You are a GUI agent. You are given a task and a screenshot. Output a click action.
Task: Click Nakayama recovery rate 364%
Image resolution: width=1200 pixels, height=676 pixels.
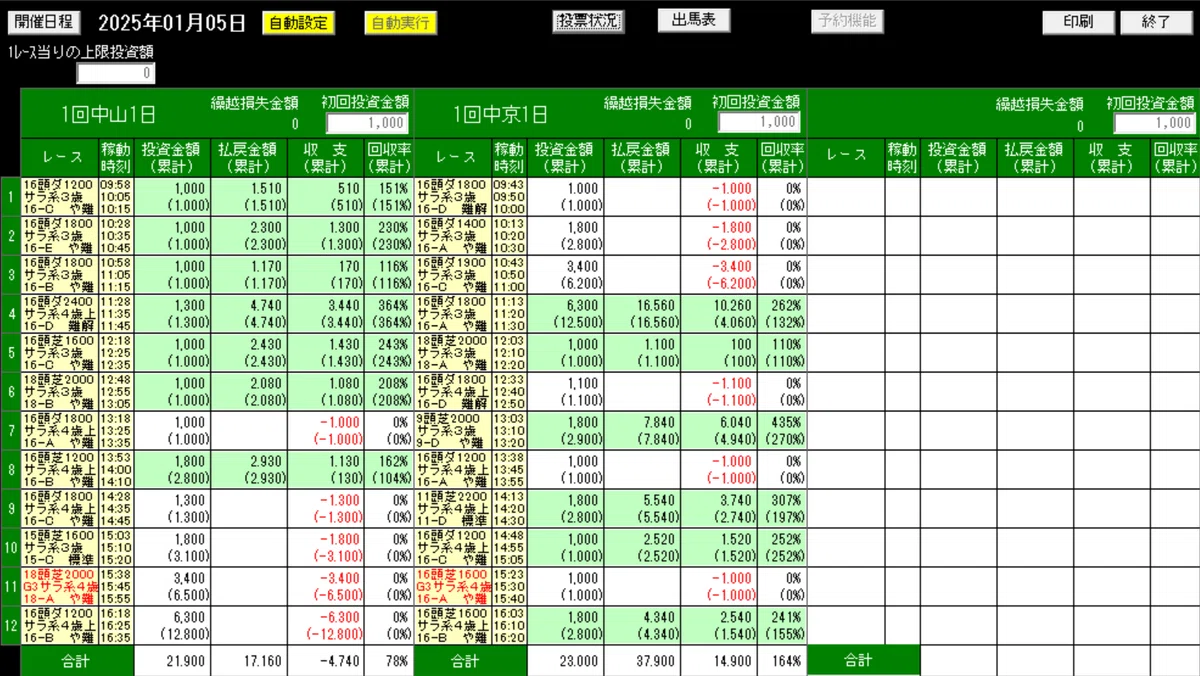pyautogui.click(x=394, y=306)
